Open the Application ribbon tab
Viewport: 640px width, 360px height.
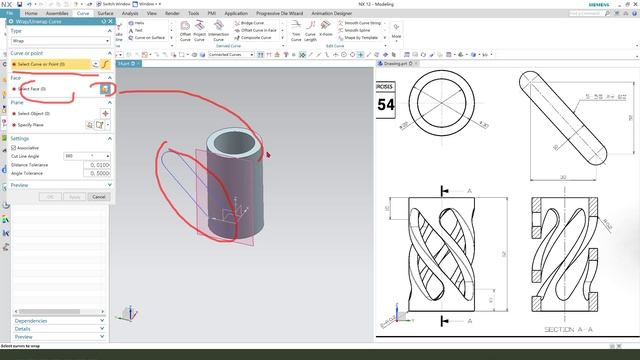(x=236, y=13)
